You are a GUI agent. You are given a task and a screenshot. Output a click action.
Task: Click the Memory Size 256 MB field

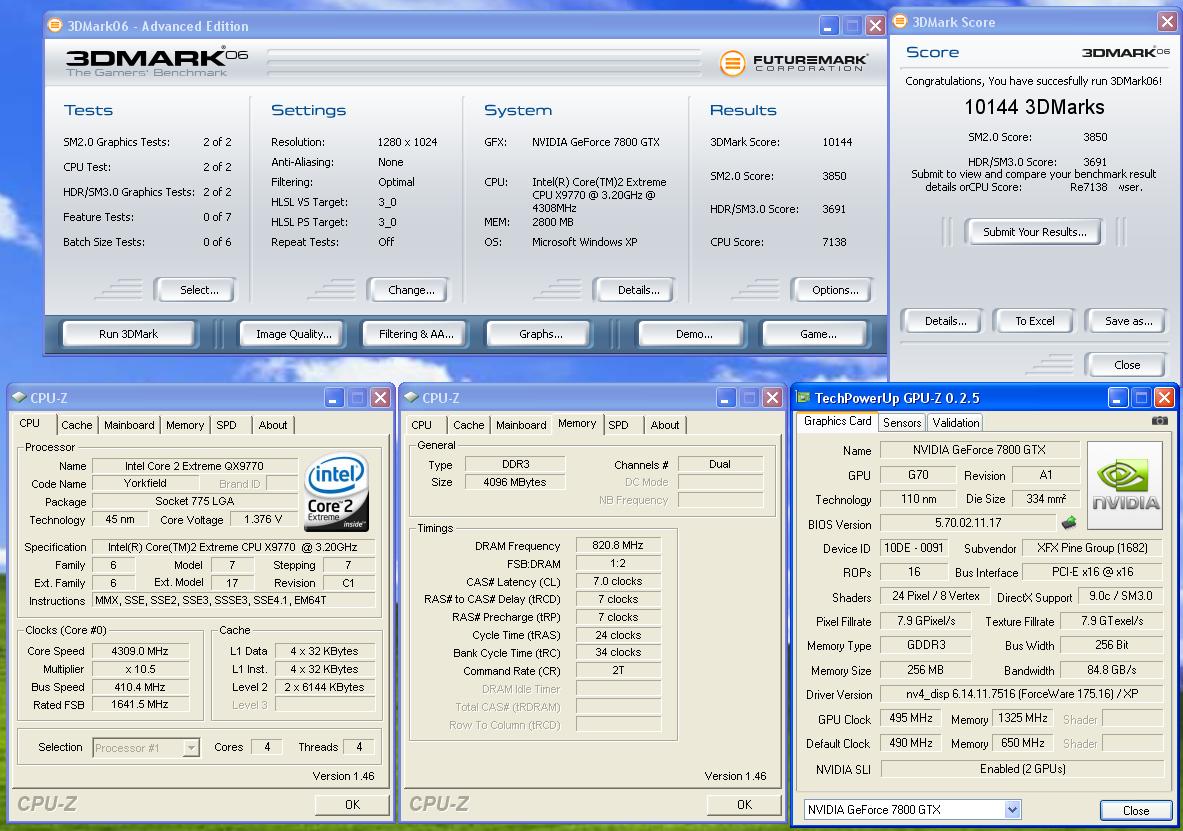pyautogui.click(x=926, y=669)
